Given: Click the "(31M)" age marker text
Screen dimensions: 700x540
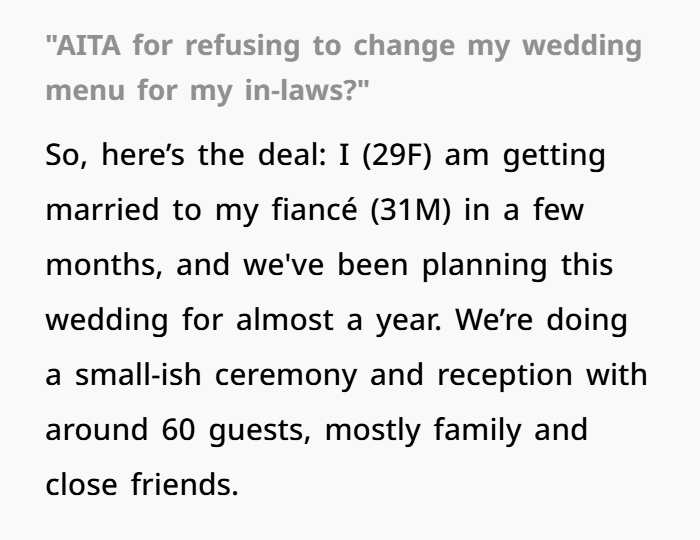Looking at the screenshot, I should 411,210.
